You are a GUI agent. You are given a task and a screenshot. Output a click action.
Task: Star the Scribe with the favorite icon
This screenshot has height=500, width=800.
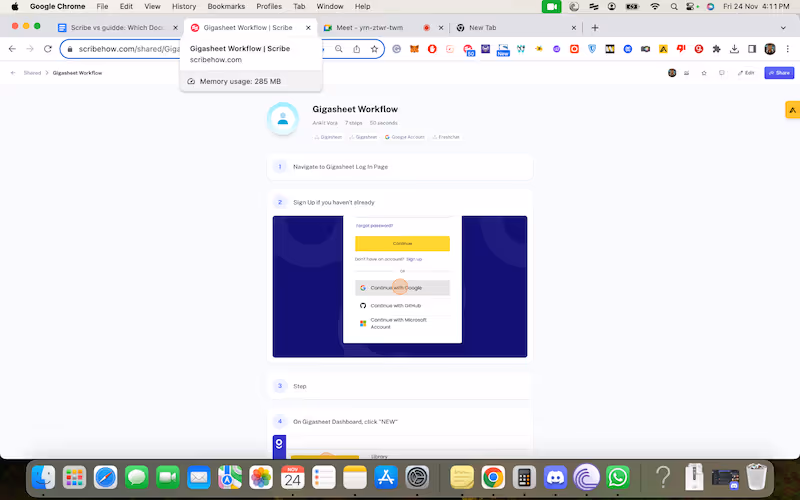[x=704, y=73]
